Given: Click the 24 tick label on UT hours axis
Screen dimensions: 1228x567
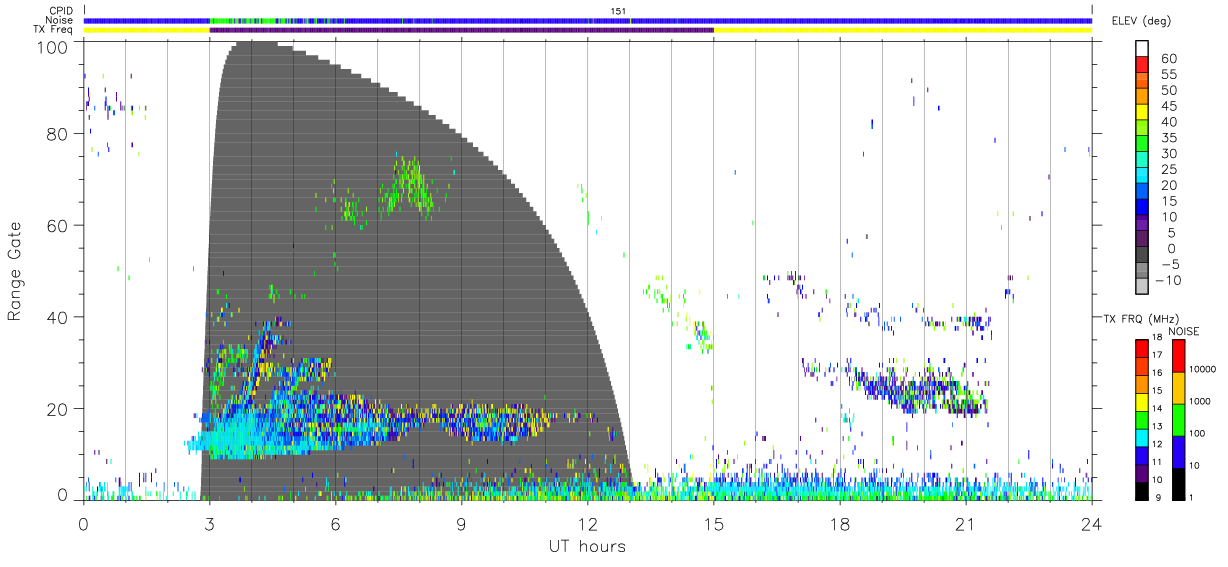Looking at the screenshot, I should 1091,523.
